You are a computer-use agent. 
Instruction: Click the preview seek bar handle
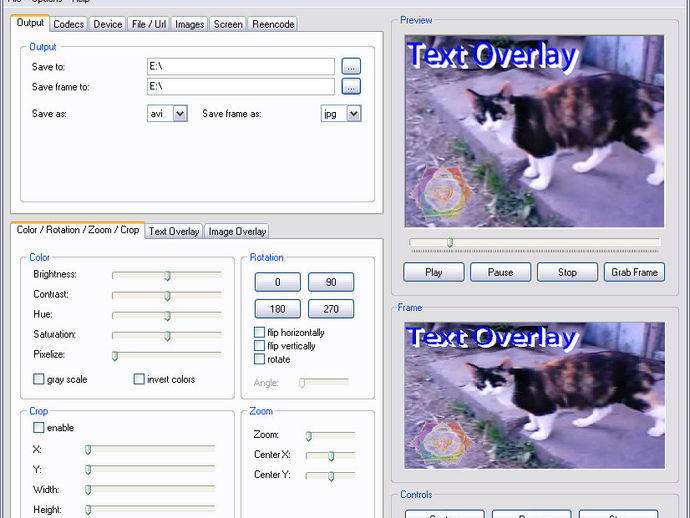(x=450, y=242)
